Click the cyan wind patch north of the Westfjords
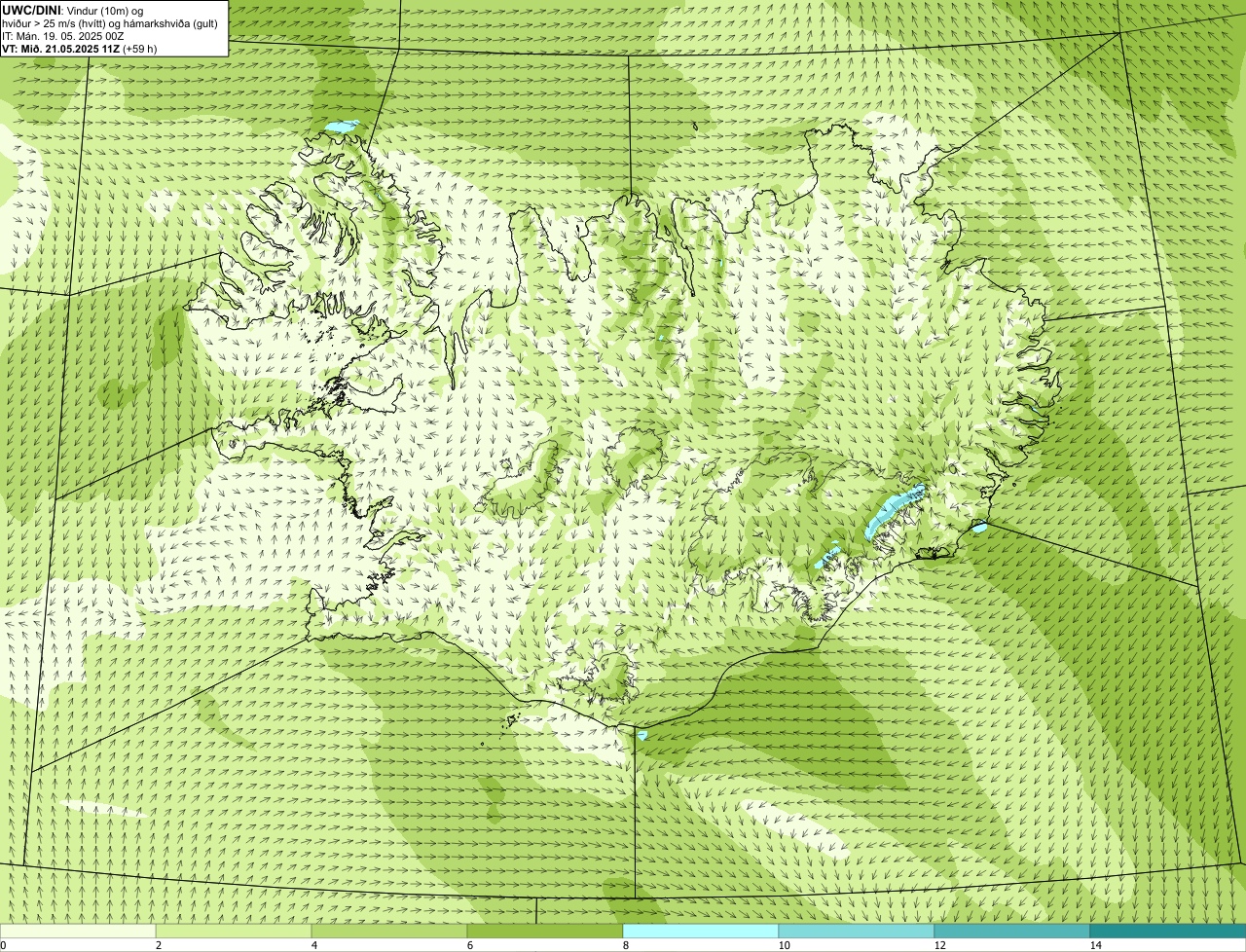1246x952 pixels. tap(343, 127)
